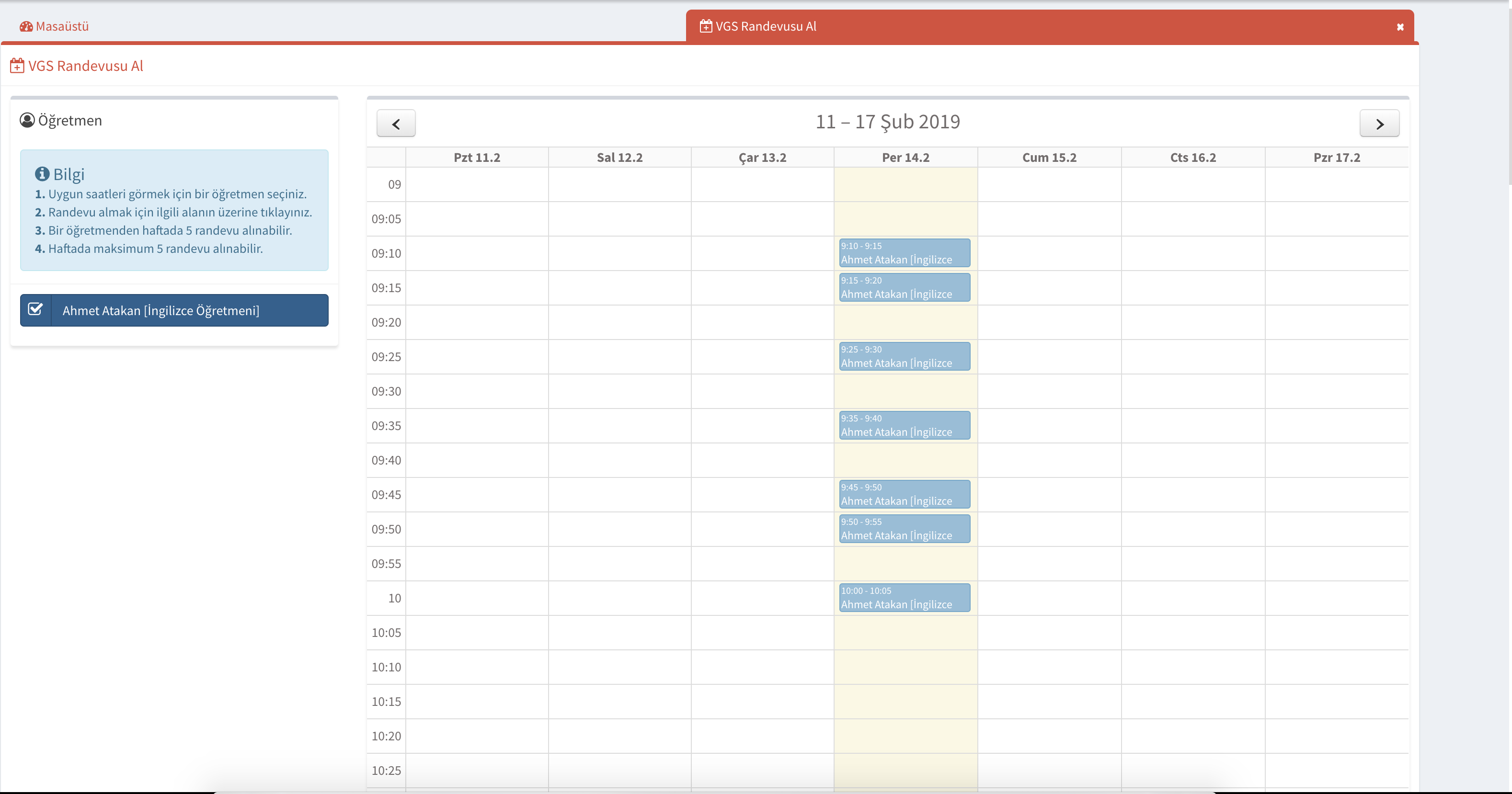Toggle the Ahmet Atakan teacher checkbox icon
1512x794 pixels.
(x=35, y=310)
